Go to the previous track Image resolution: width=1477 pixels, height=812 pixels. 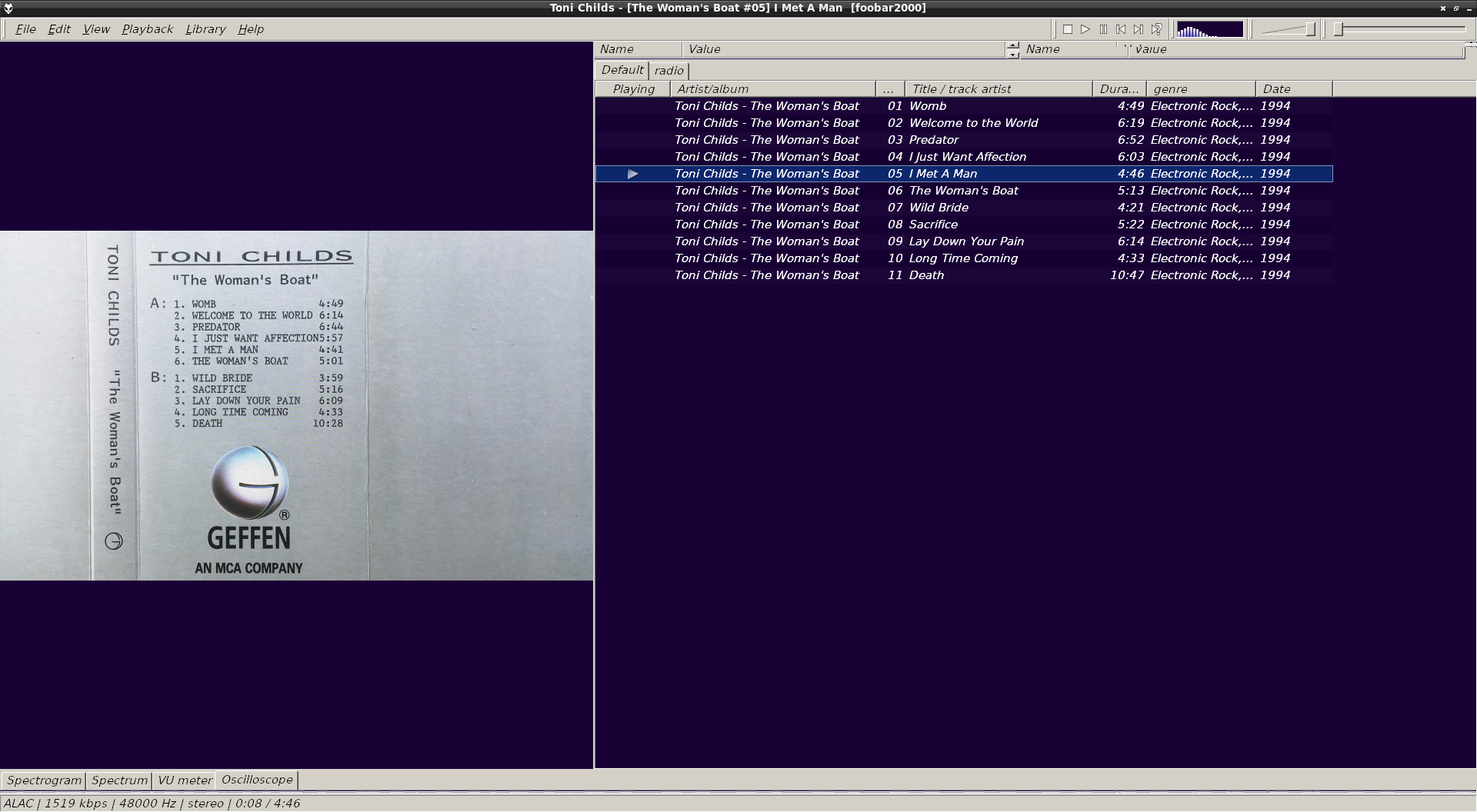pos(1121,29)
